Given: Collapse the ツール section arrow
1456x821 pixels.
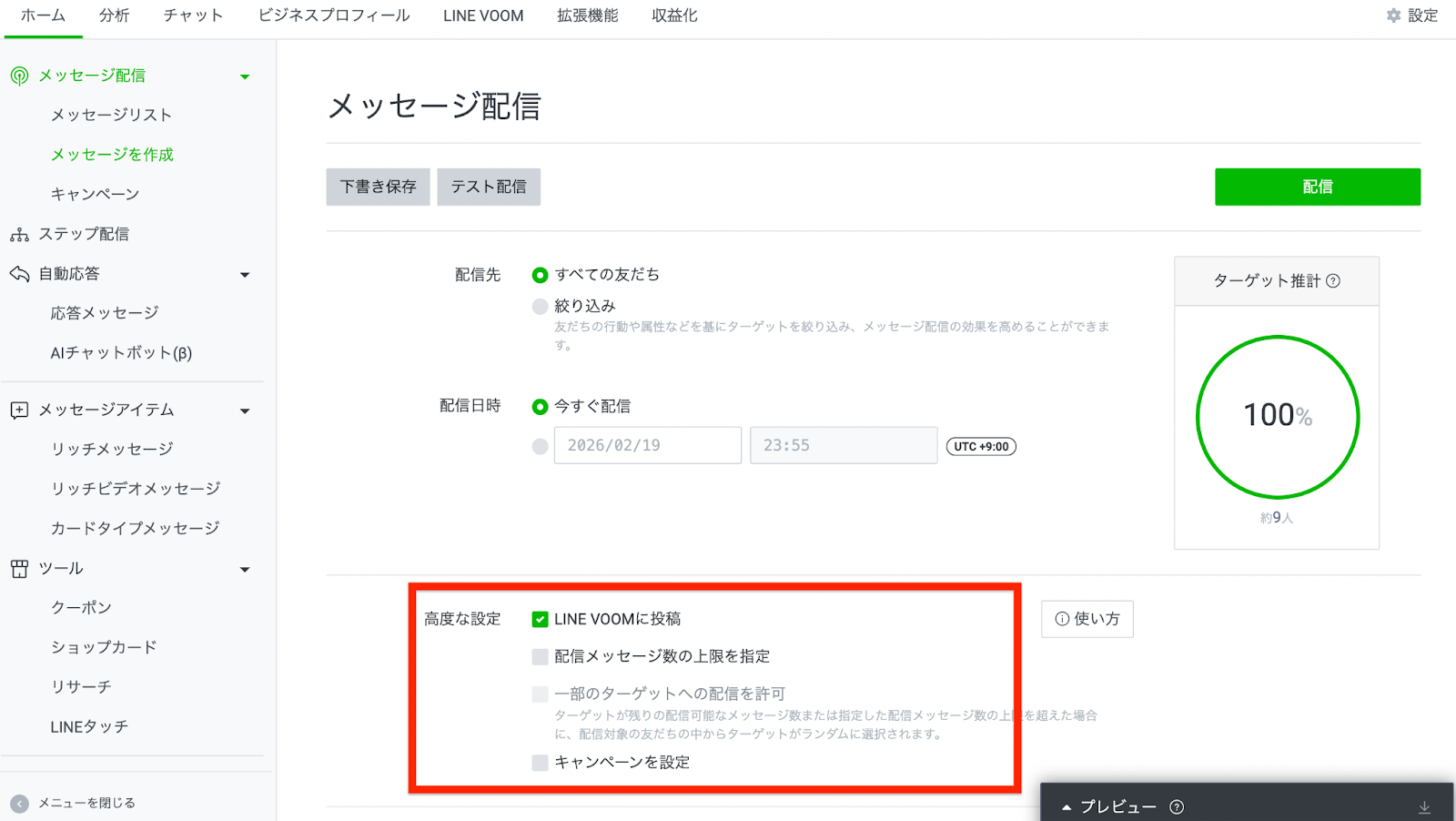Looking at the screenshot, I should (x=245, y=570).
